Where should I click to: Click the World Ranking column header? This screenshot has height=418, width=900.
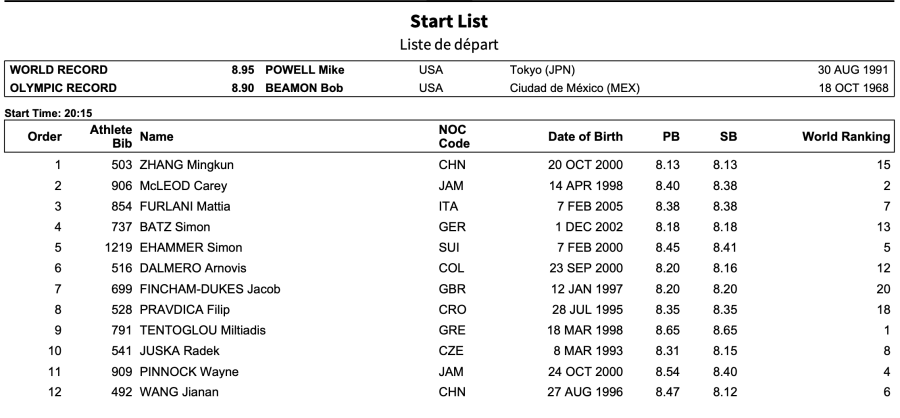(844, 135)
